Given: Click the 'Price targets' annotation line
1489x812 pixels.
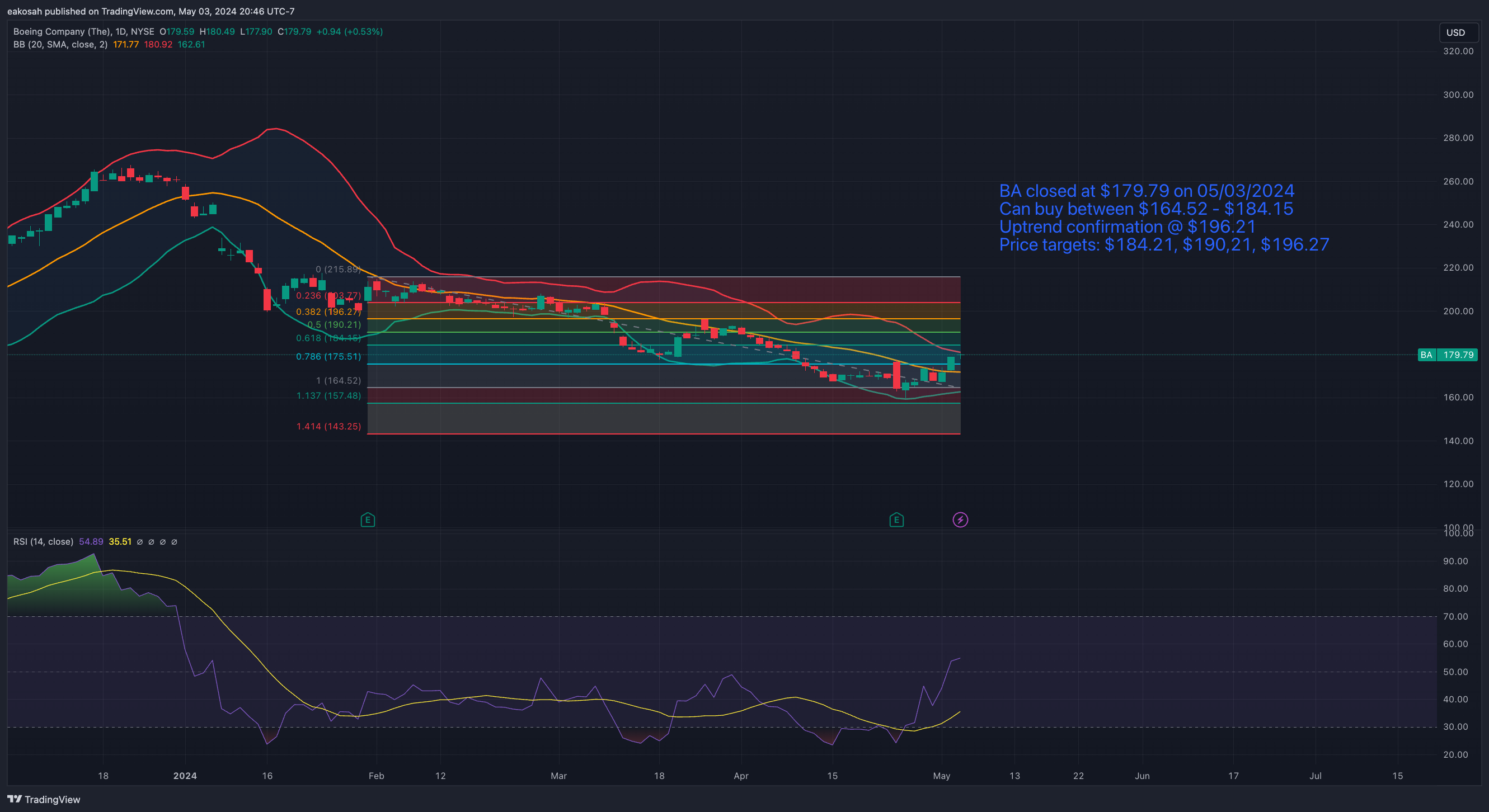Looking at the screenshot, I should point(1164,245).
